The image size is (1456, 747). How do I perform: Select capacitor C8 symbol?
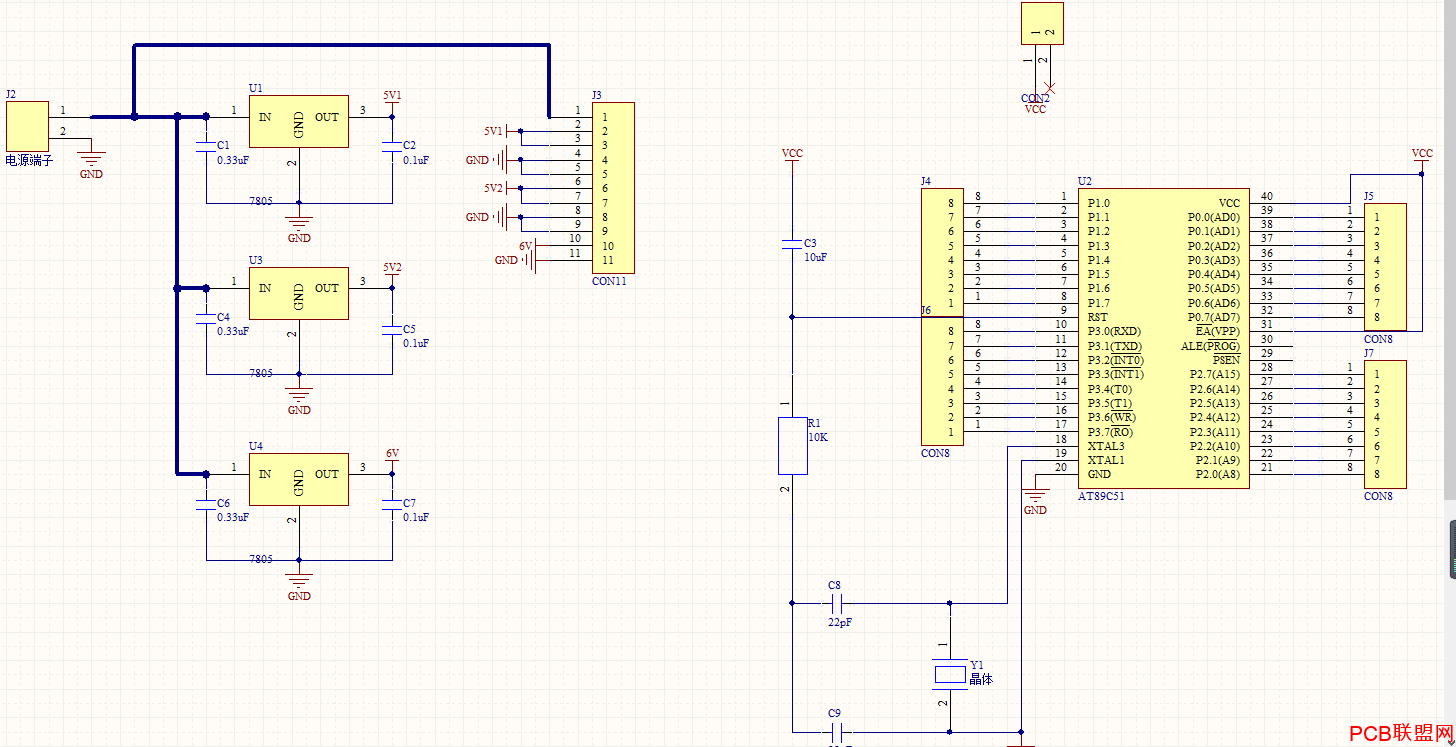839,603
